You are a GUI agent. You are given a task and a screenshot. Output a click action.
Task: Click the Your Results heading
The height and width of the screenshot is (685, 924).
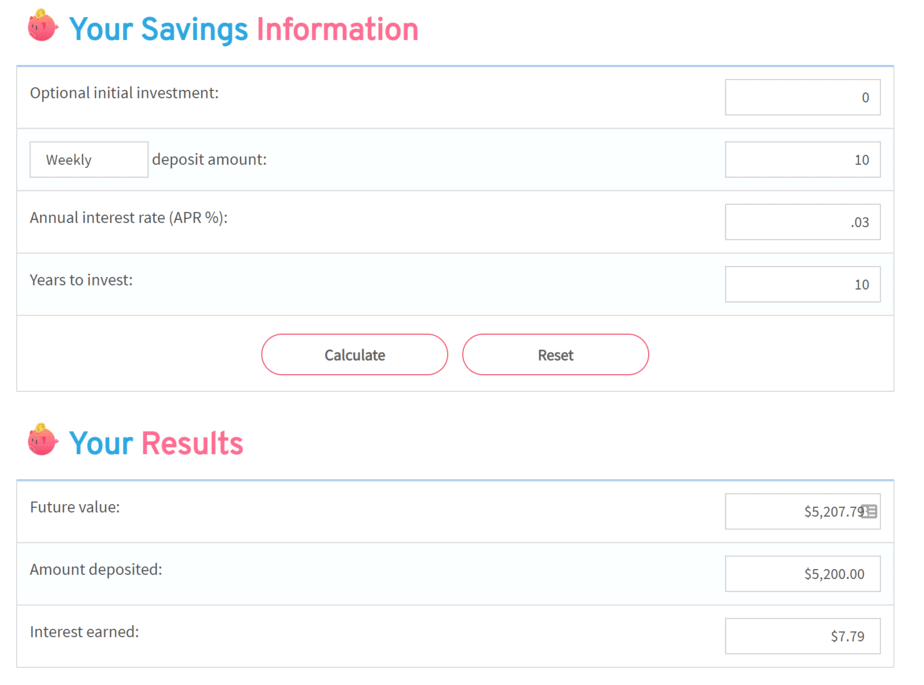156,443
